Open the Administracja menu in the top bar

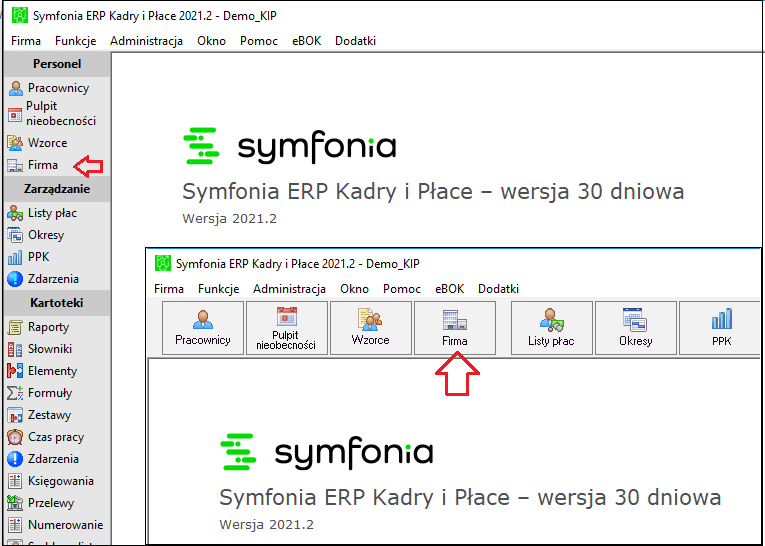tap(146, 41)
